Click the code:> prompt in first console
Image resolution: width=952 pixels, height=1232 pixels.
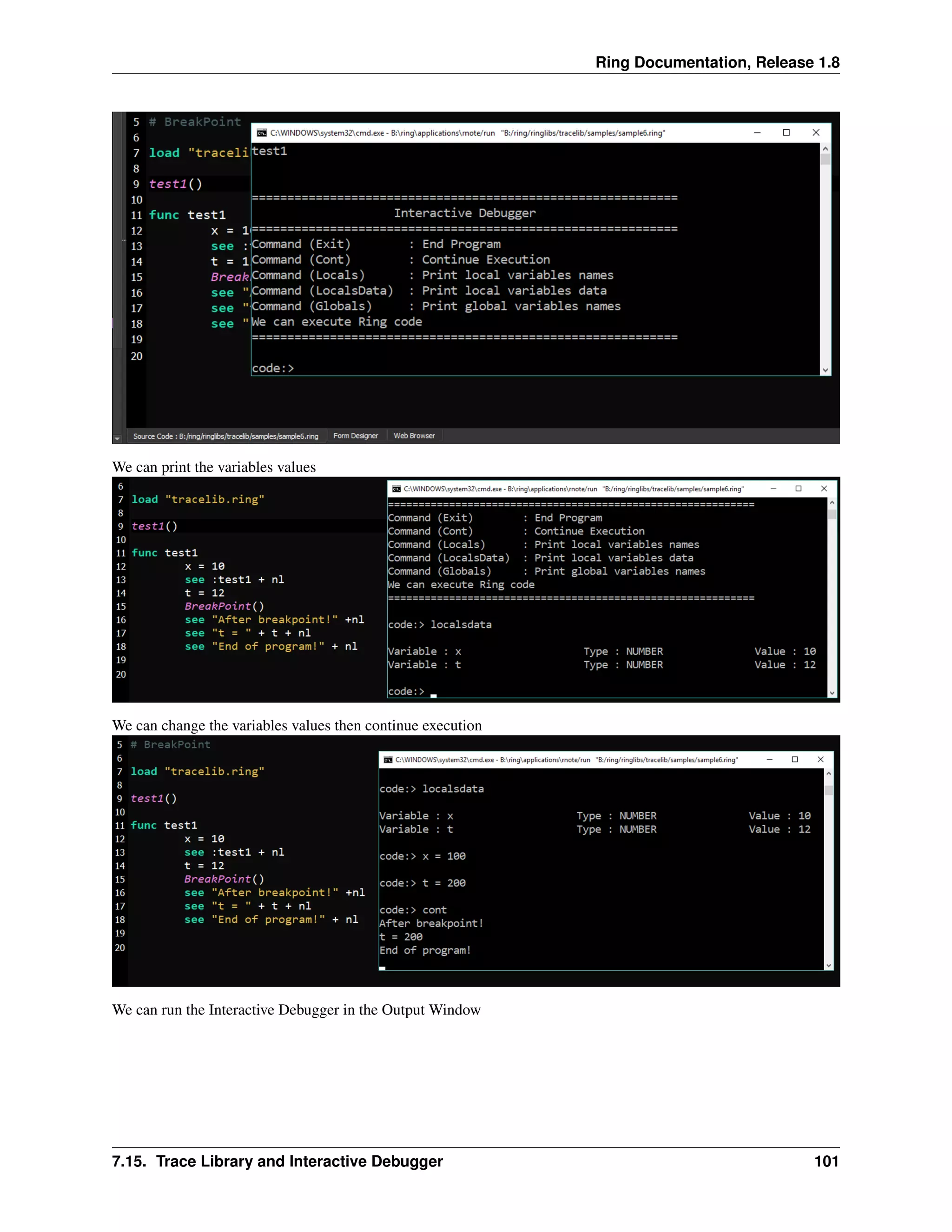point(273,368)
